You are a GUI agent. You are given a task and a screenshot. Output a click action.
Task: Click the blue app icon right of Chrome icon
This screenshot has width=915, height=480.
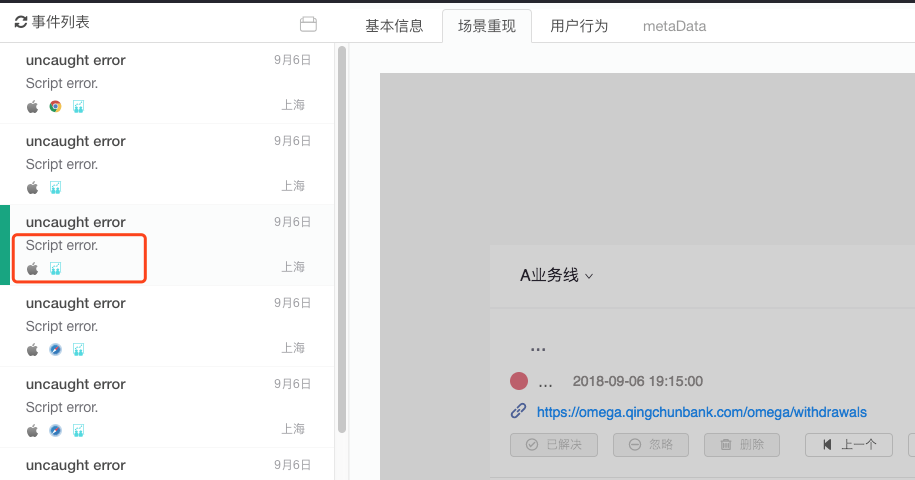(x=78, y=106)
